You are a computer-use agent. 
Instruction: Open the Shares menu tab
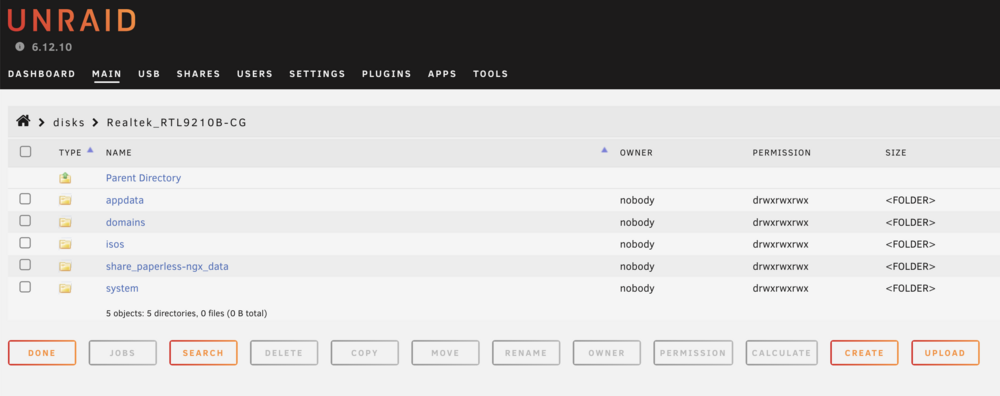pos(198,74)
